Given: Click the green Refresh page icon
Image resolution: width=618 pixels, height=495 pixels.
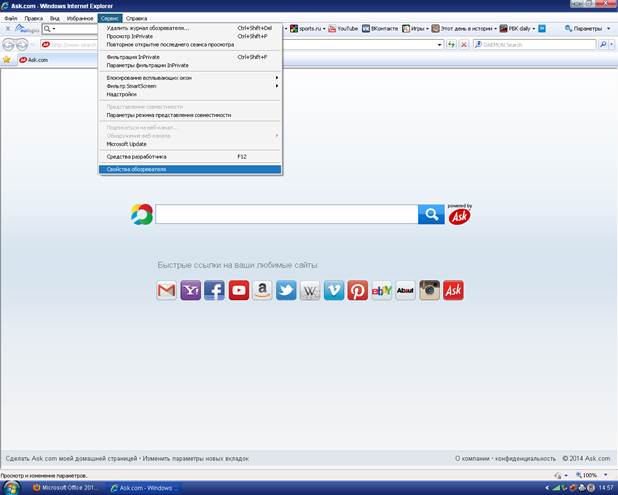Looking at the screenshot, I should (451, 45).
